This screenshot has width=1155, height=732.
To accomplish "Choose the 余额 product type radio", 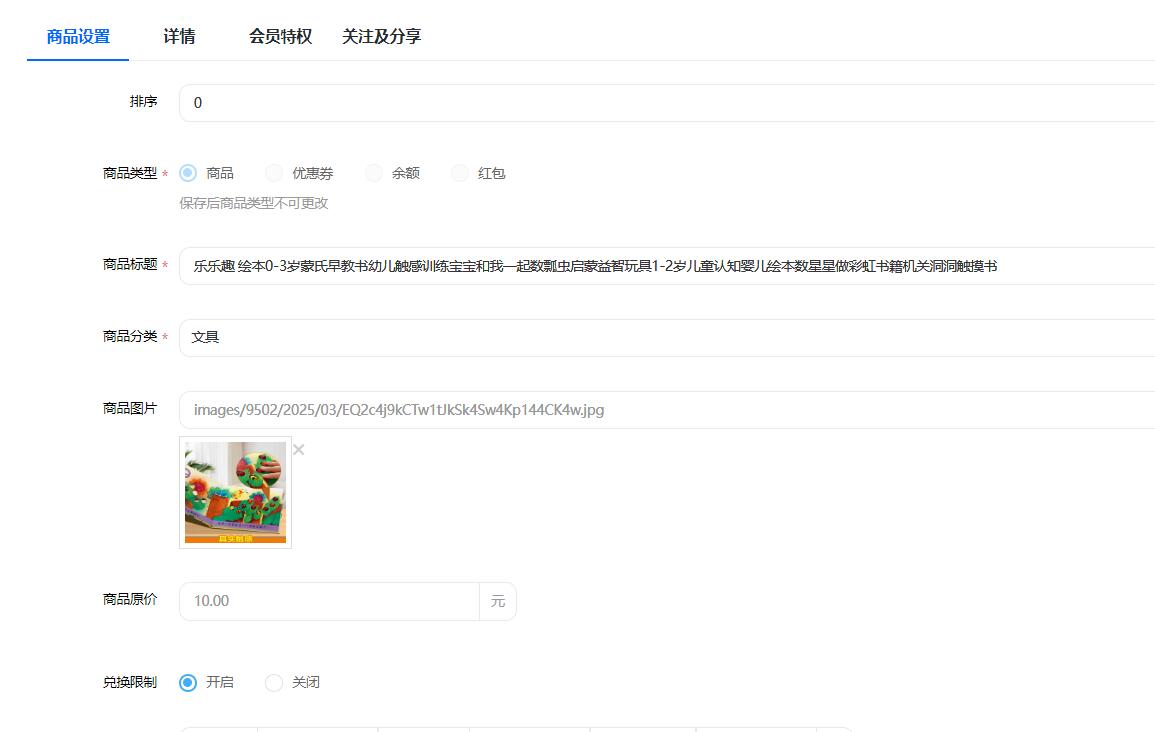I will [373, 173].
